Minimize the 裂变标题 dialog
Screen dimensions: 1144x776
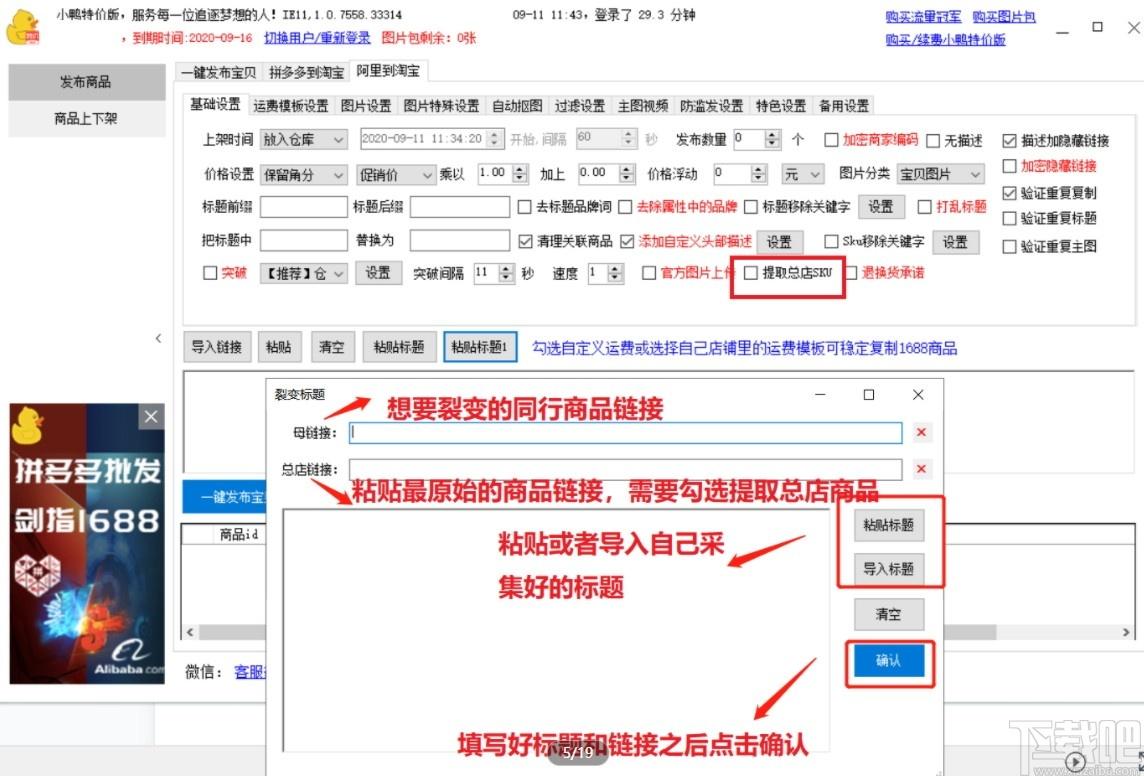point(820,395)
